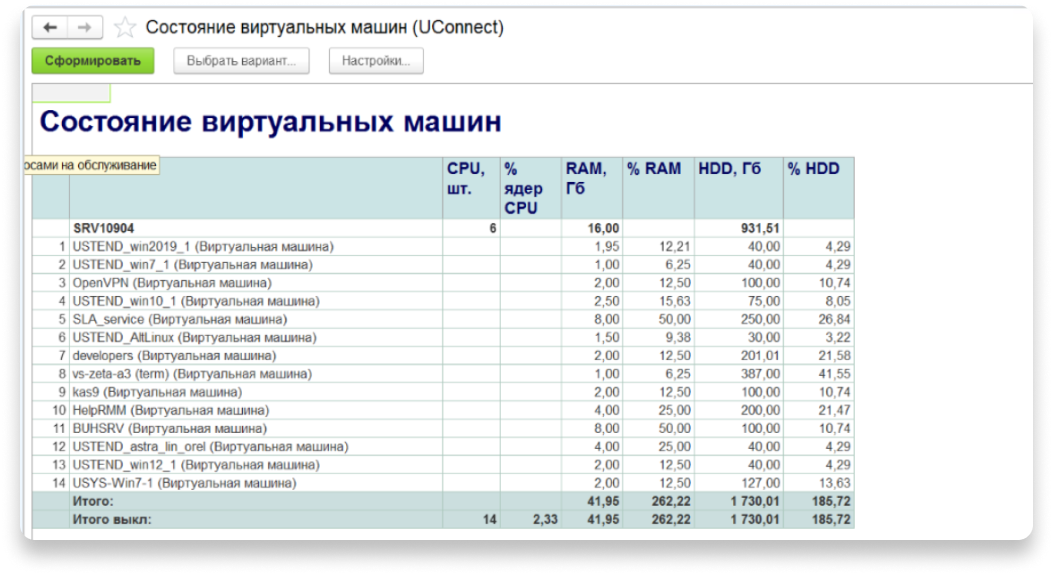1053x575 pixels.
Task: Go forward with the right arrow button
Action: pyautogui.click(x=85, y=28)
